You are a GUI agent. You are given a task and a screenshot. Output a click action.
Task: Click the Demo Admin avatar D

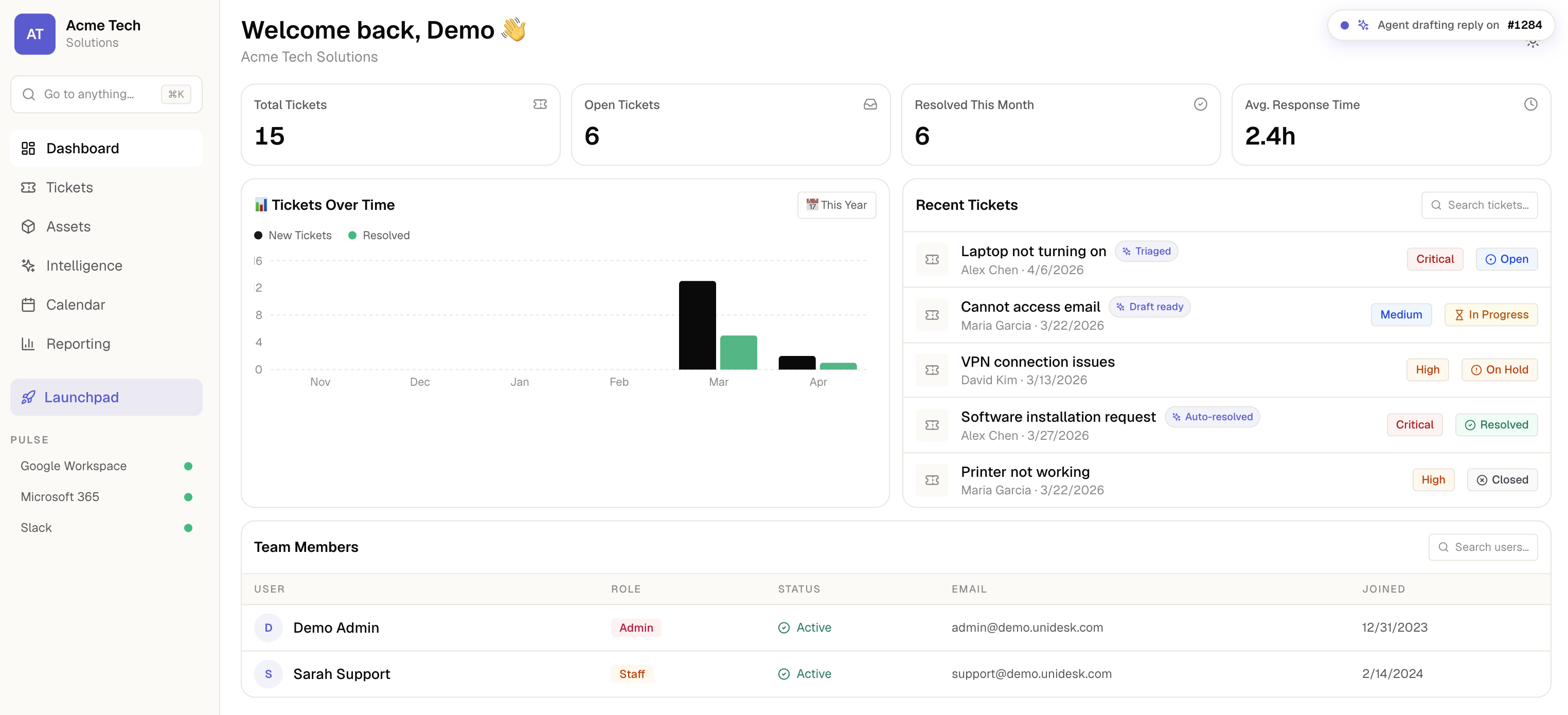(269, 628)
